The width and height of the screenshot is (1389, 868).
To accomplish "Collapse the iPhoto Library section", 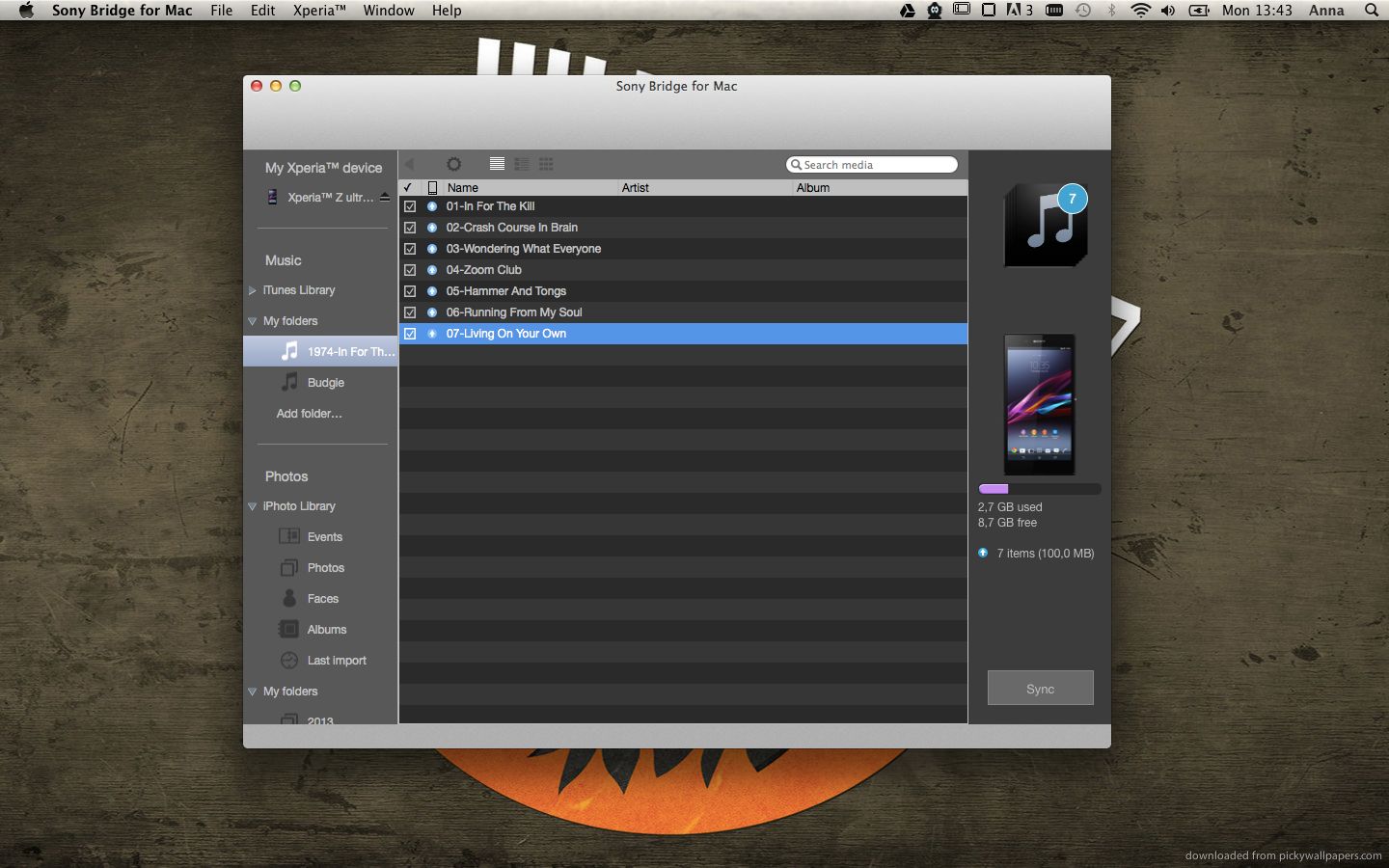I will tap(252, 506).
